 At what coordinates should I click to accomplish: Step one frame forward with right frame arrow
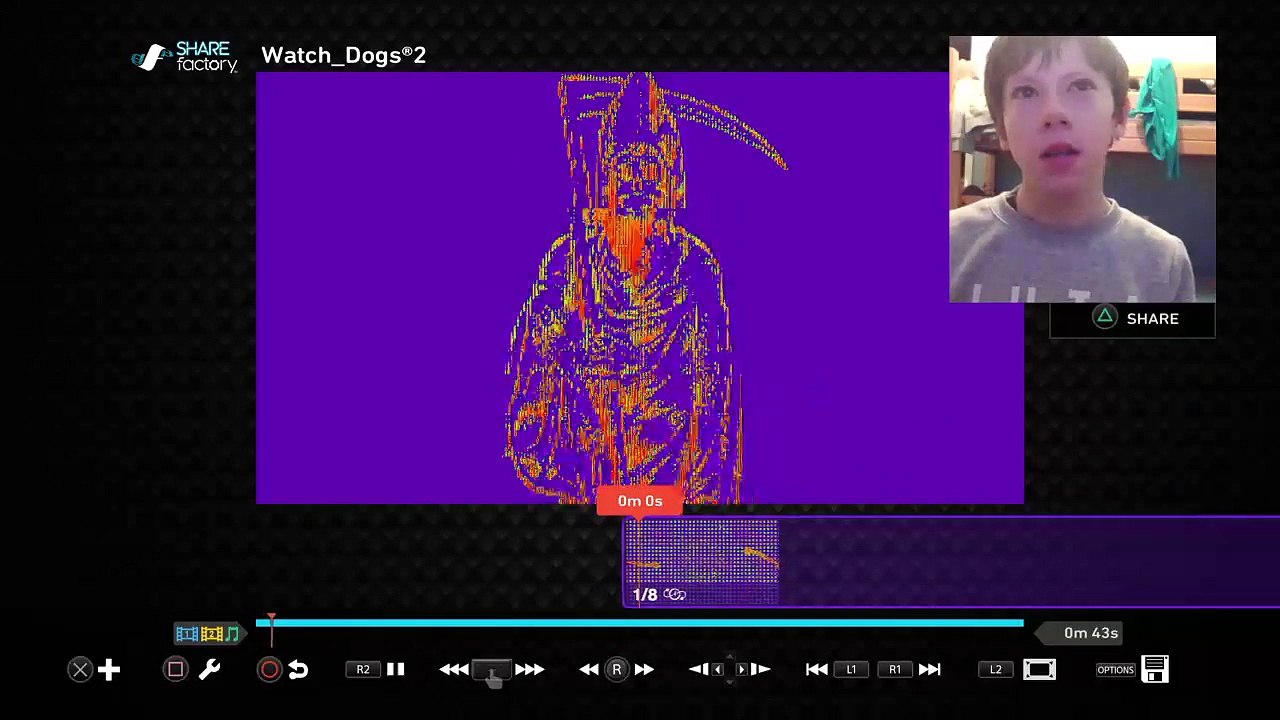point(760,669)
